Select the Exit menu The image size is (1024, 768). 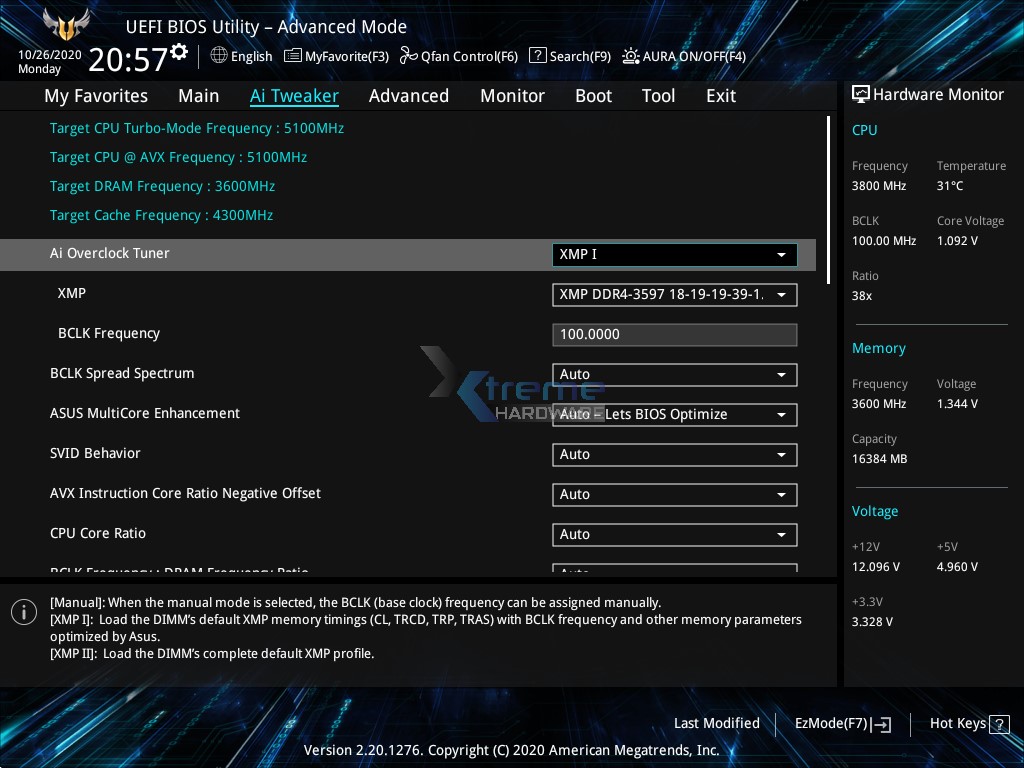coord(720,95)
